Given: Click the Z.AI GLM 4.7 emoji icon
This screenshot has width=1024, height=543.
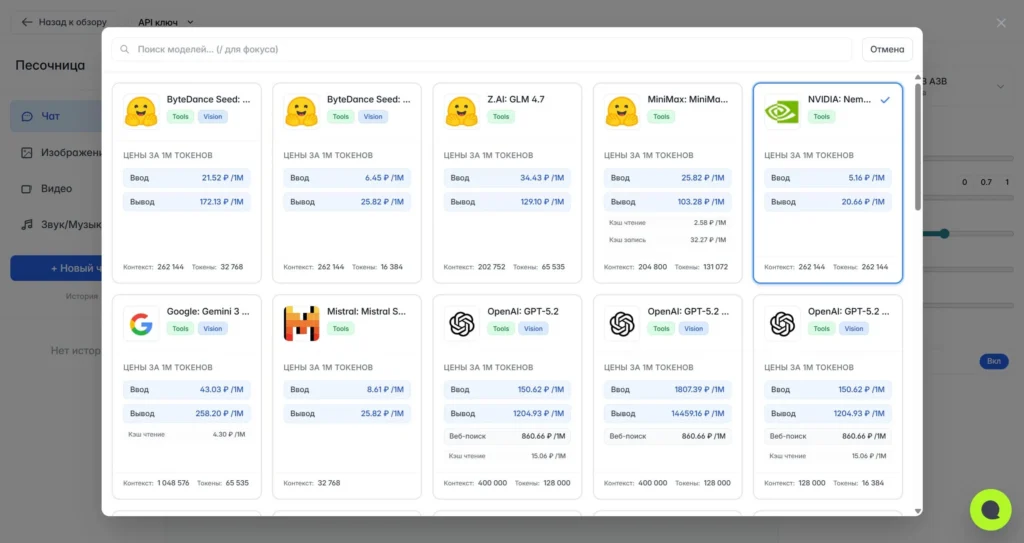Looking at the screenshot, I should 461,110.
